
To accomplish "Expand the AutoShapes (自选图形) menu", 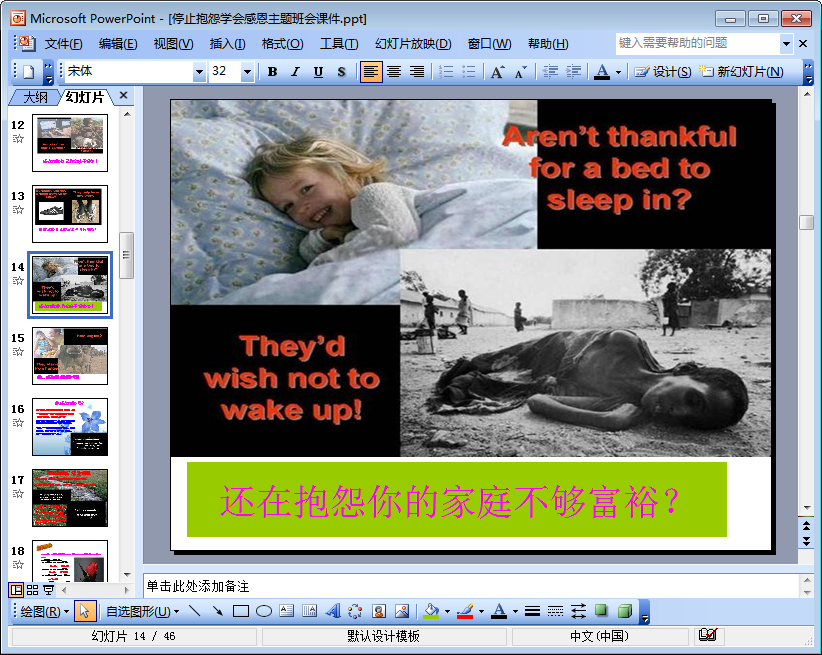I will [x=143, y=611].
